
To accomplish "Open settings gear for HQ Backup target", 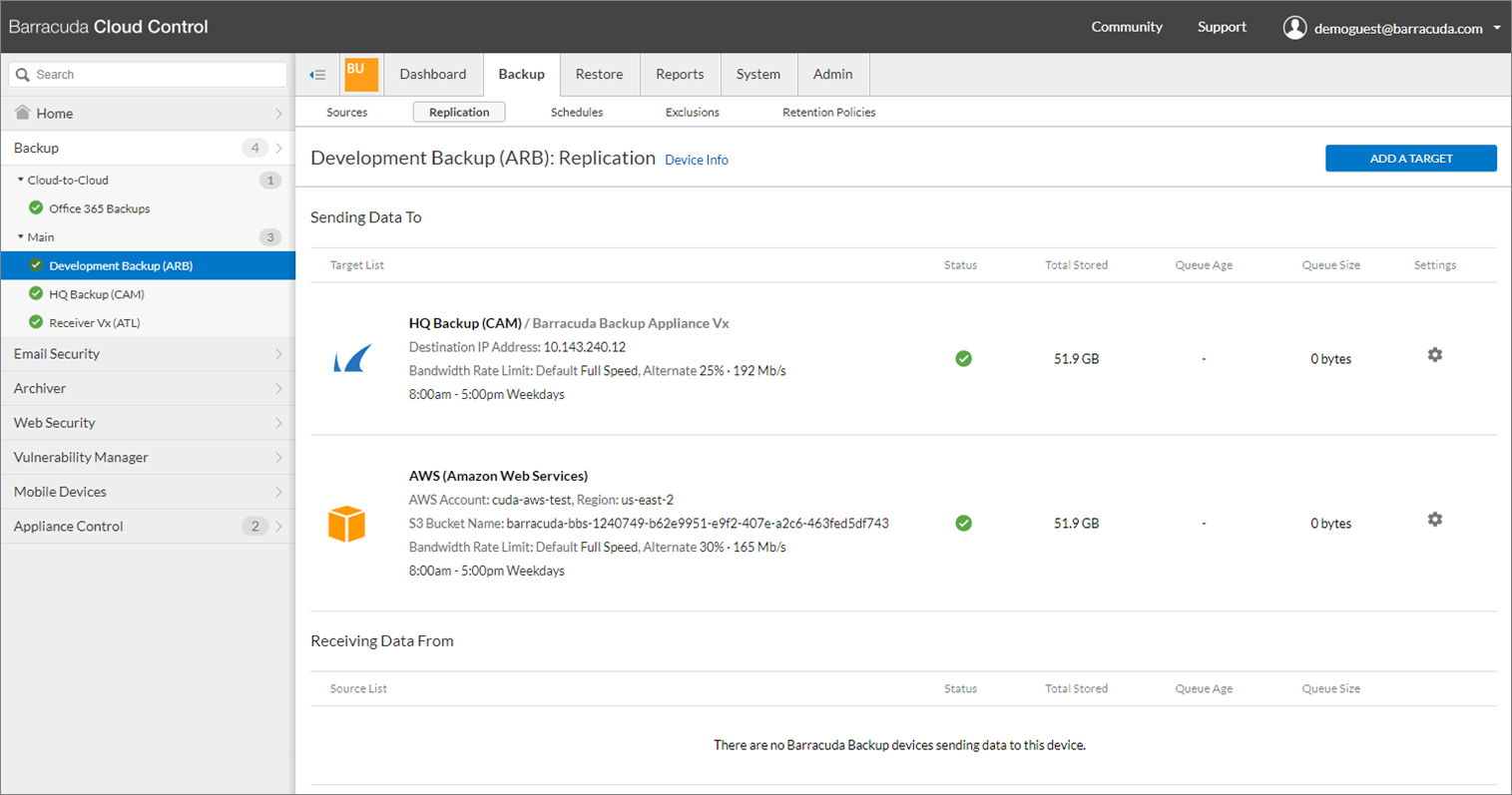I will [1434, 355].
